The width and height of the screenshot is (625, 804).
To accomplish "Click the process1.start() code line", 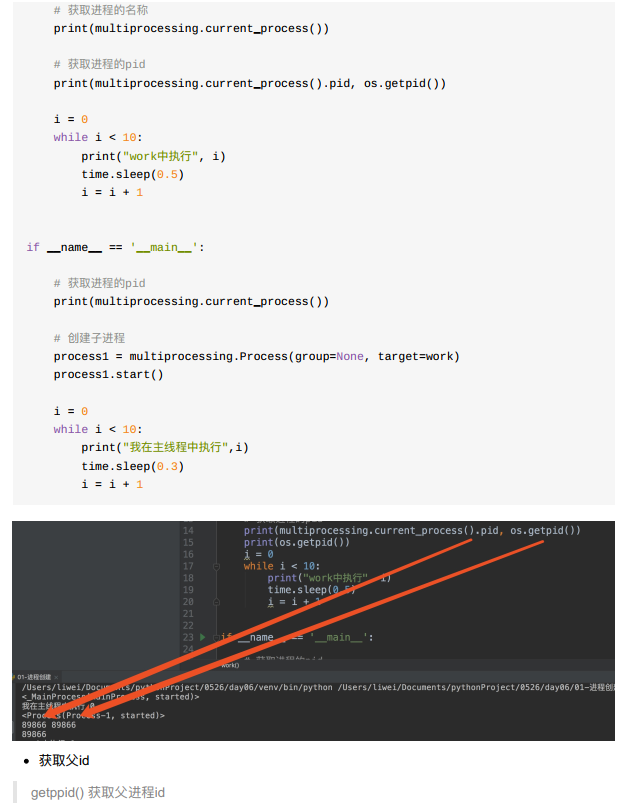I will (x=108, y=375).
